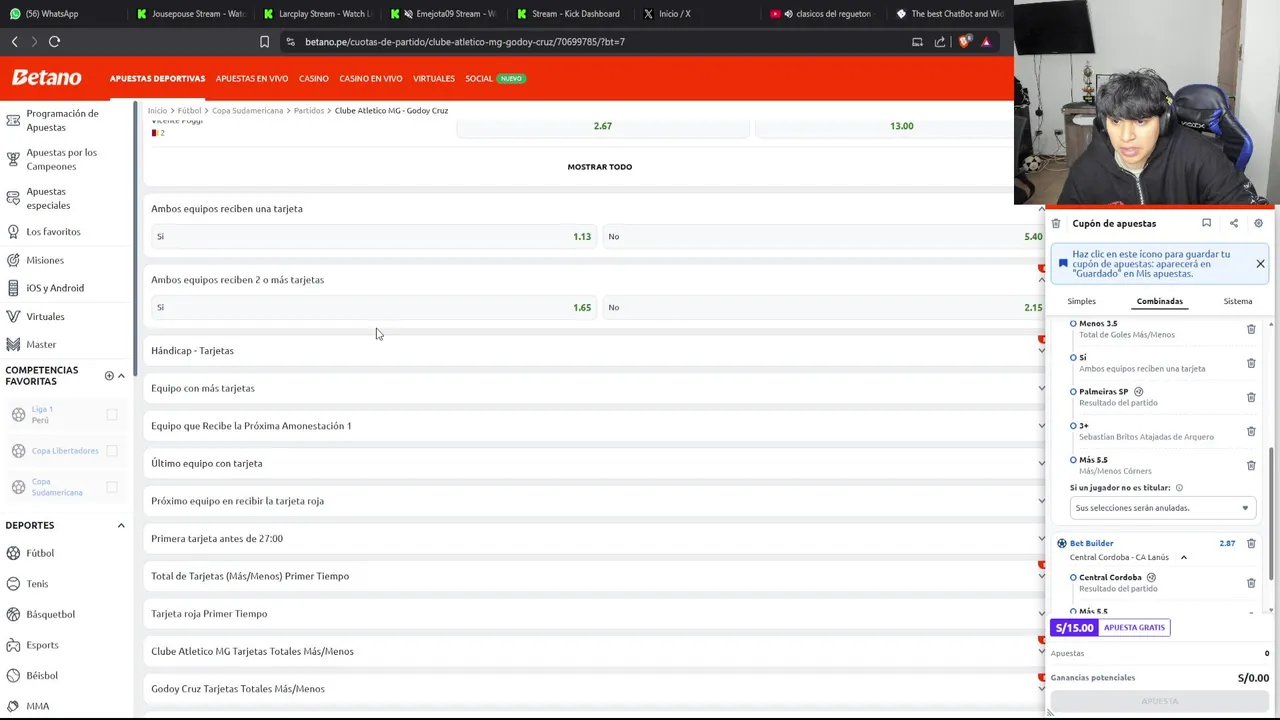Switch to Simples tab in bet slip
1280x720 pixels.
pyautogui.click(x=1081, y=301)
